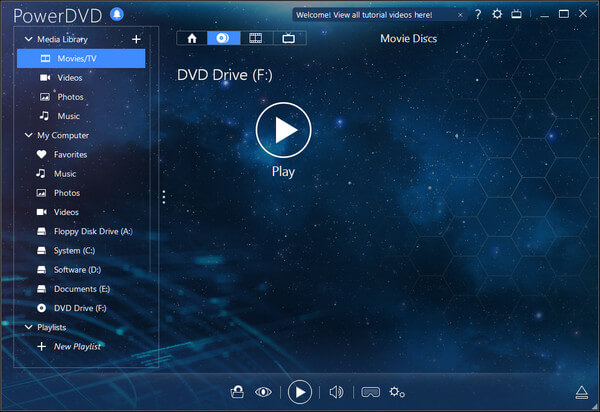Open the volume speaker control

[x=336, y=392]
